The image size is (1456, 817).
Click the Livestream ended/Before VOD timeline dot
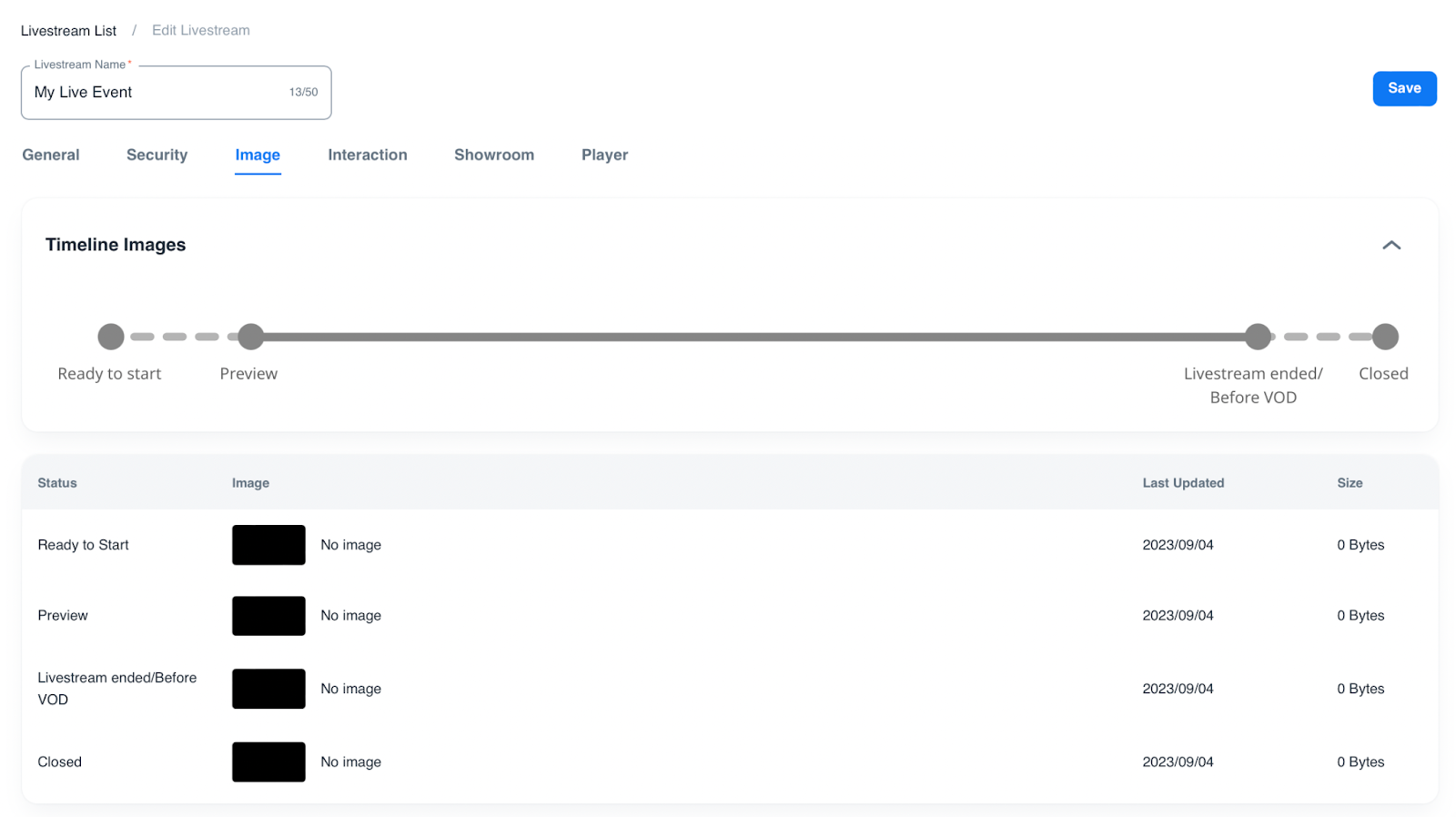[1258, 337]
